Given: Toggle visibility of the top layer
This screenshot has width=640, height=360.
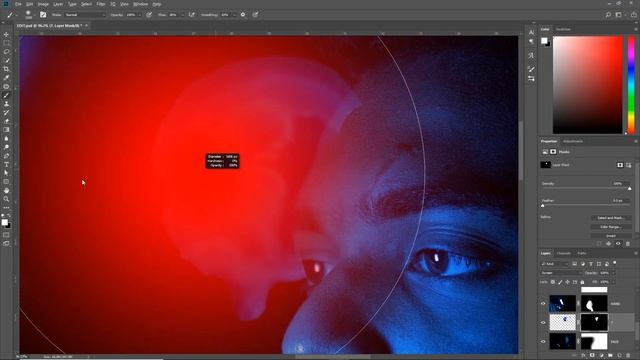Looking at the screenshot, I should point(543,304).
